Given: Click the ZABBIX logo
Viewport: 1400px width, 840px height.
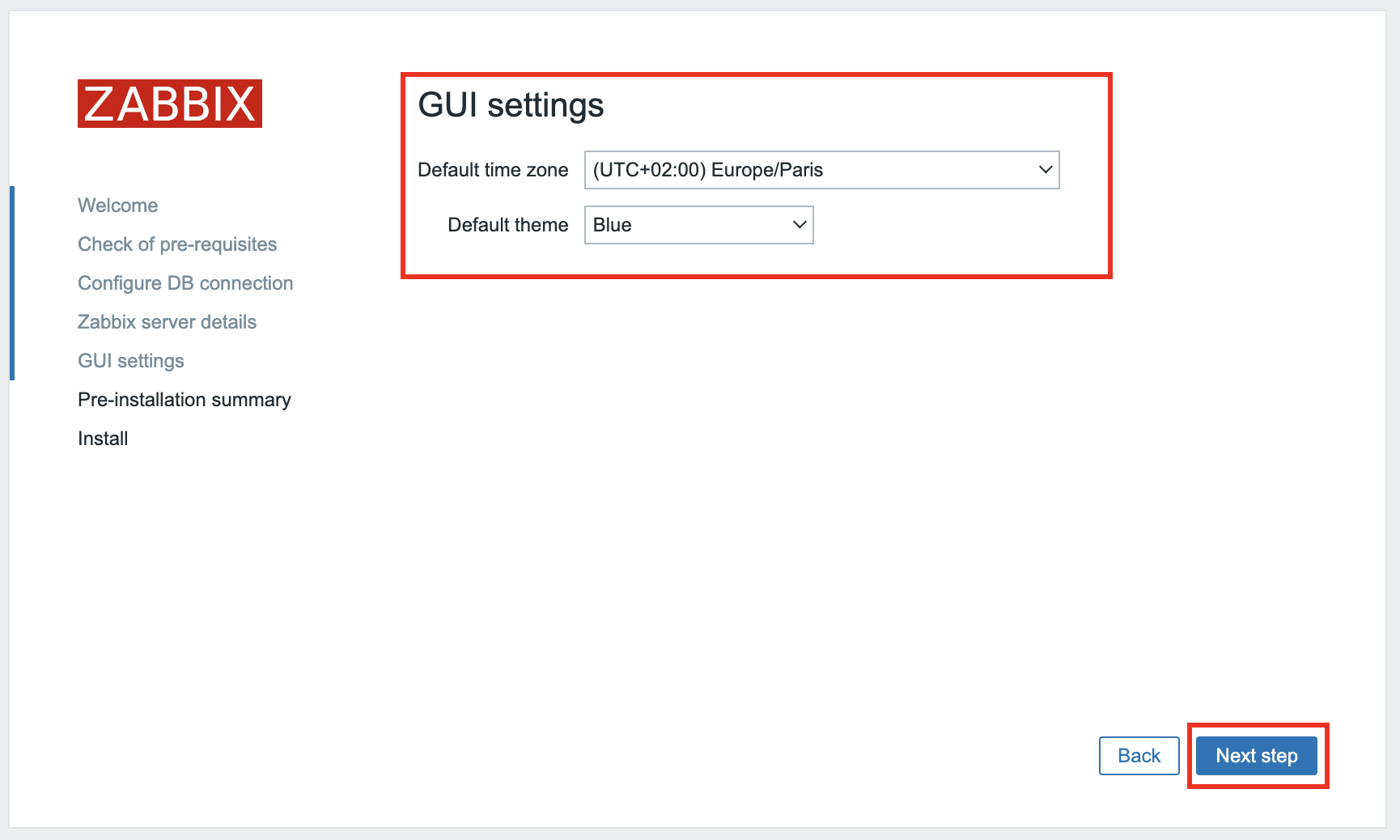Looking at the screenshot, I should 170,104.
